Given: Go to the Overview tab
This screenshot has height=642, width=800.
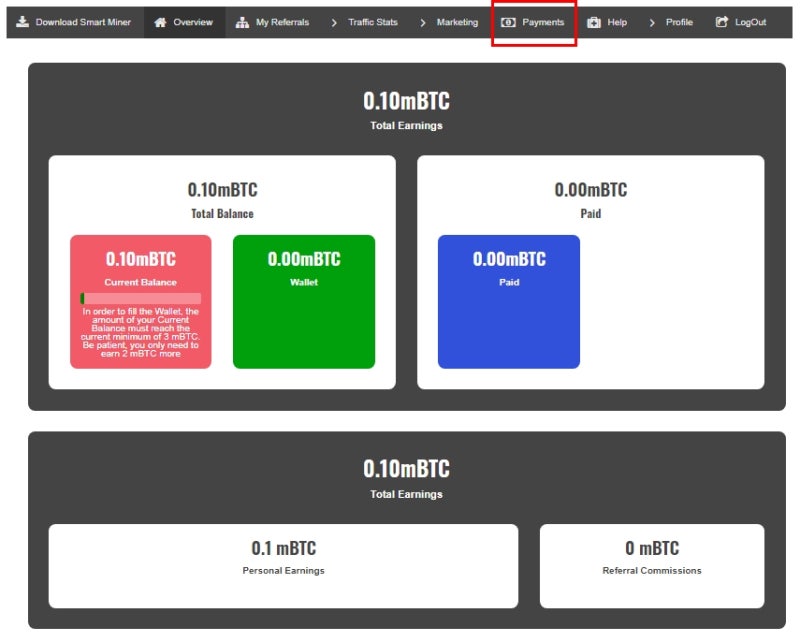Looking at the screenshot, I should coord(184,22).
